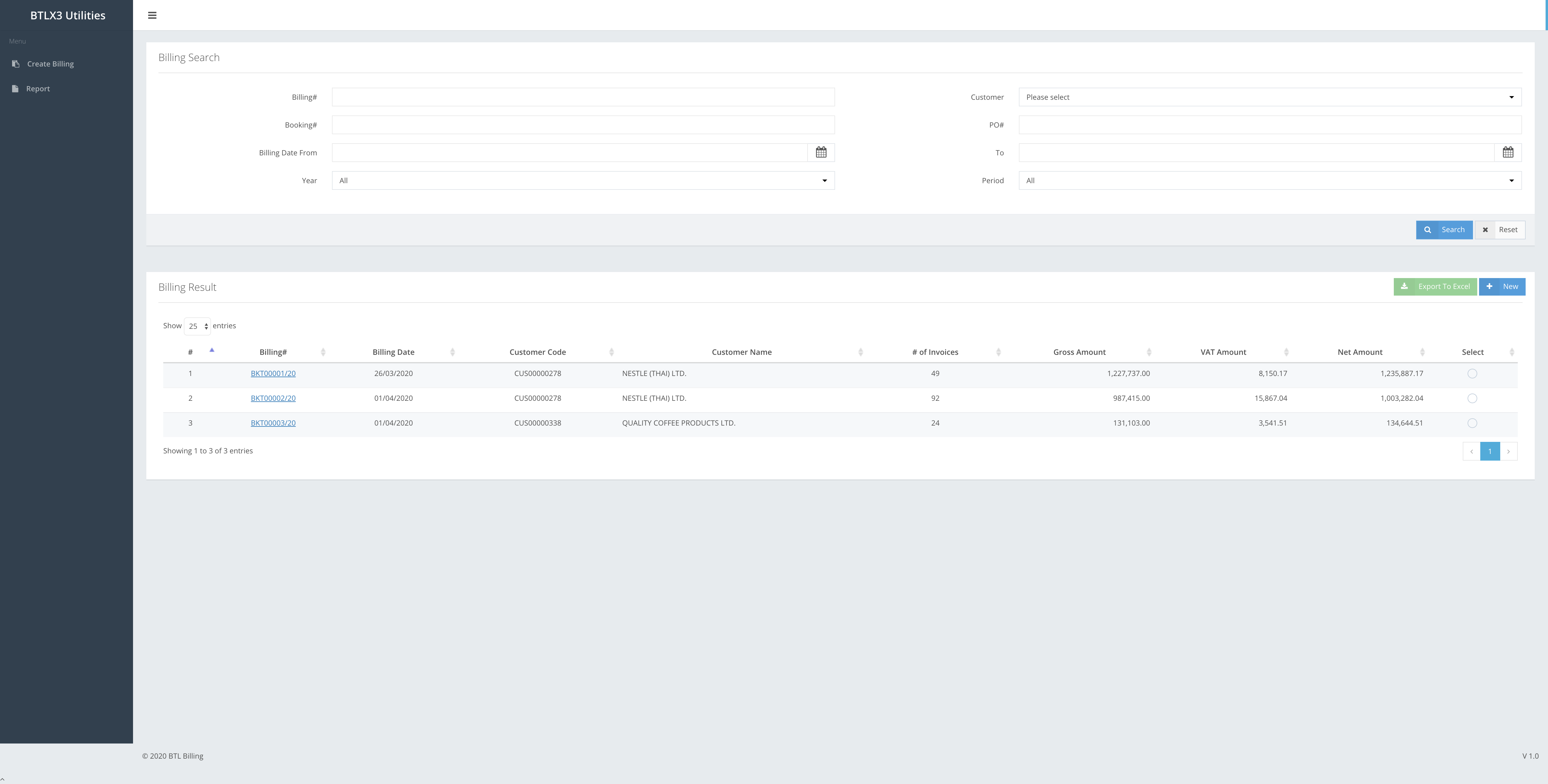Image resolution: width=1548 pixels, height=784 pixels.
Task: Open the Customer dropdown
Action: tap(1270, 97)
